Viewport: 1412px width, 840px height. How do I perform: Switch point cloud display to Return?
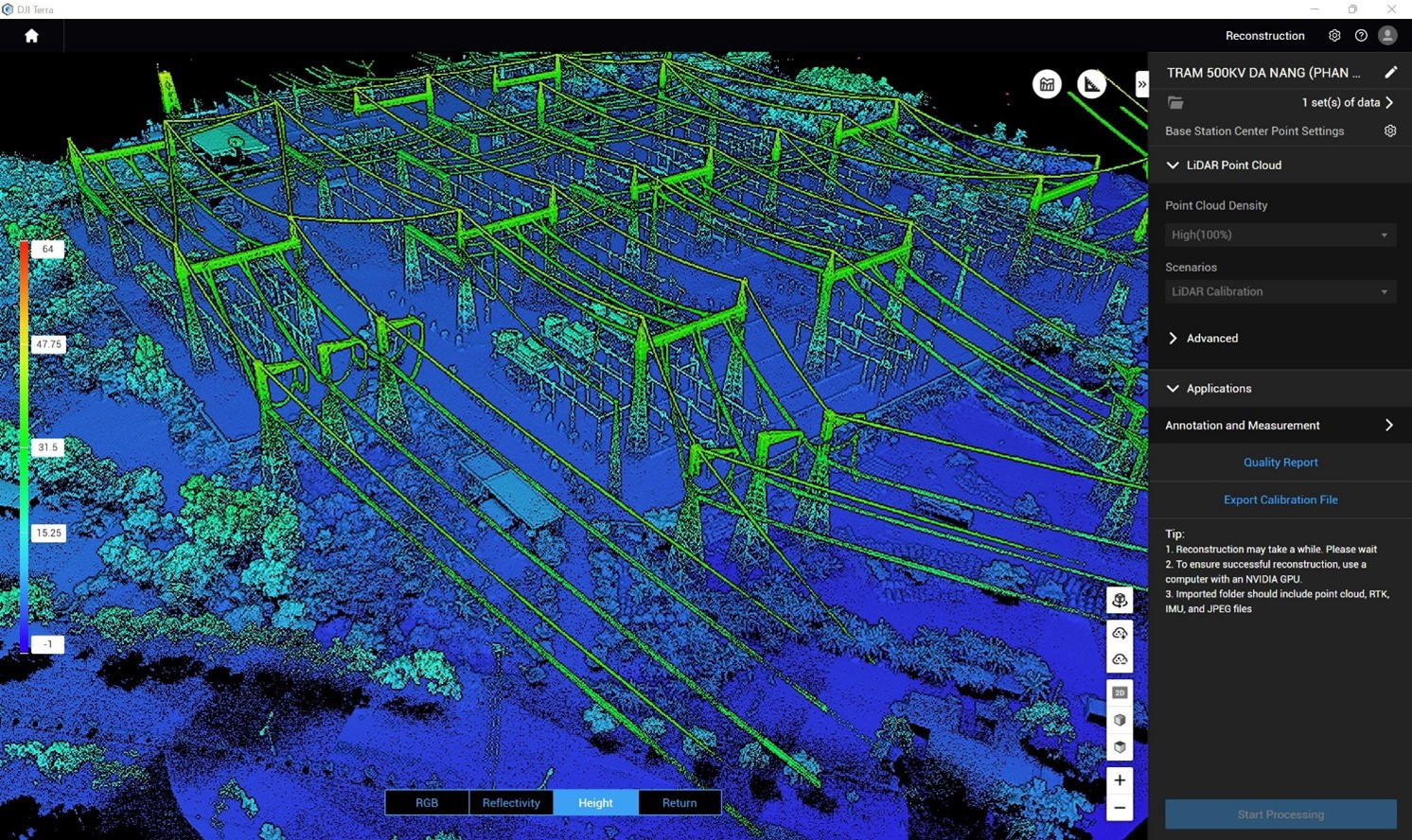tap(680, 802)
